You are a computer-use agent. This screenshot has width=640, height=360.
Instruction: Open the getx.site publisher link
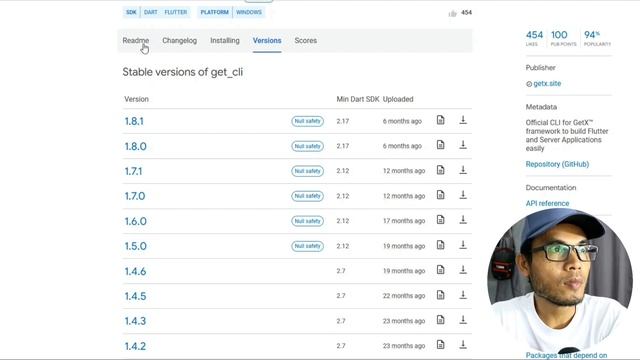pos(547,83)
